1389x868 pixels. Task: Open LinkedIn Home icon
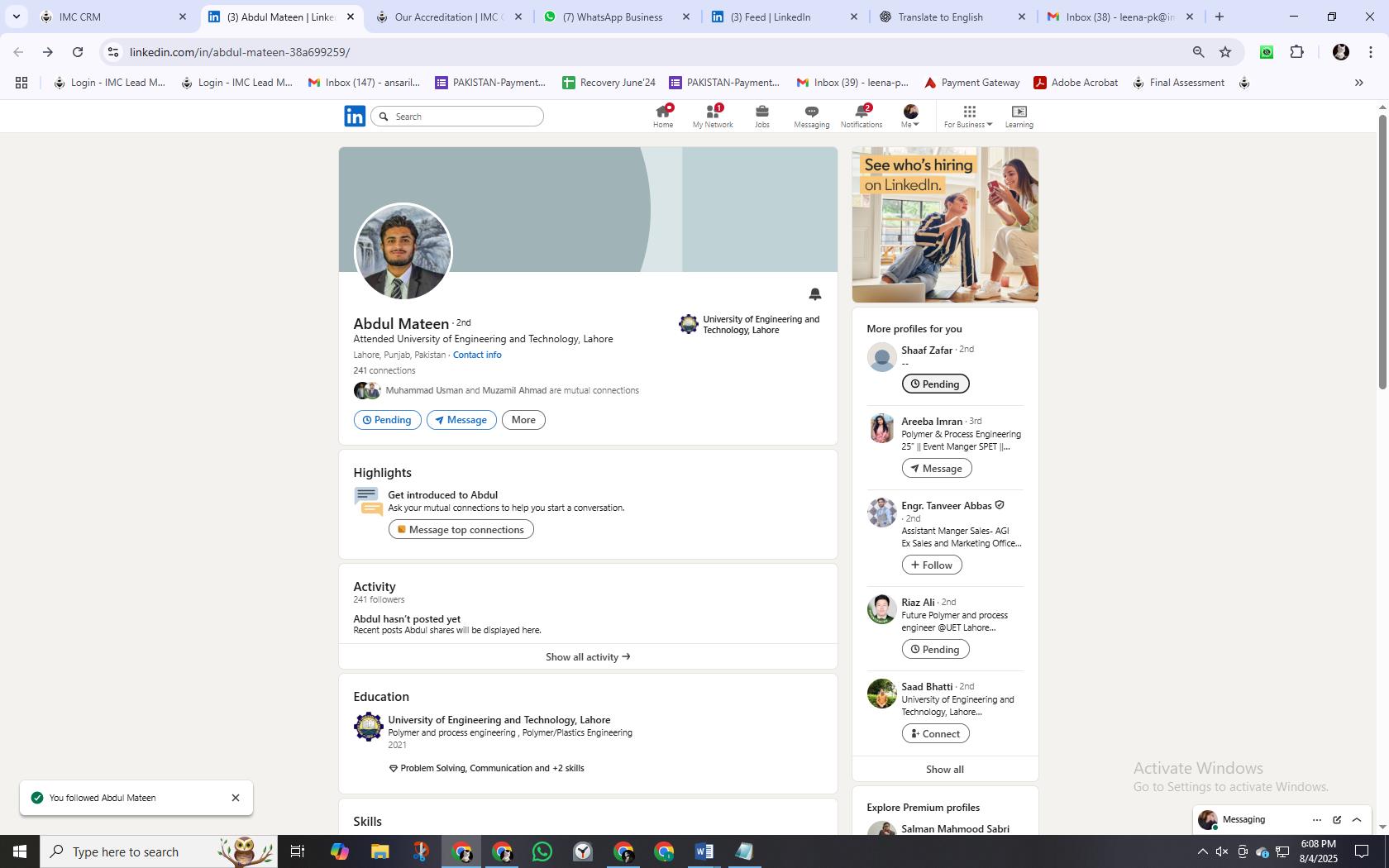[663, 116]
